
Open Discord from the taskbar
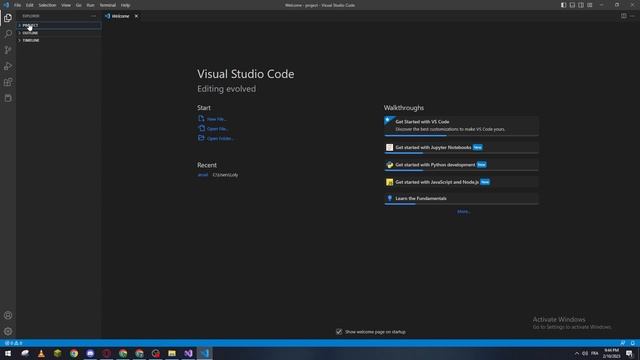(x=90, y=353)
